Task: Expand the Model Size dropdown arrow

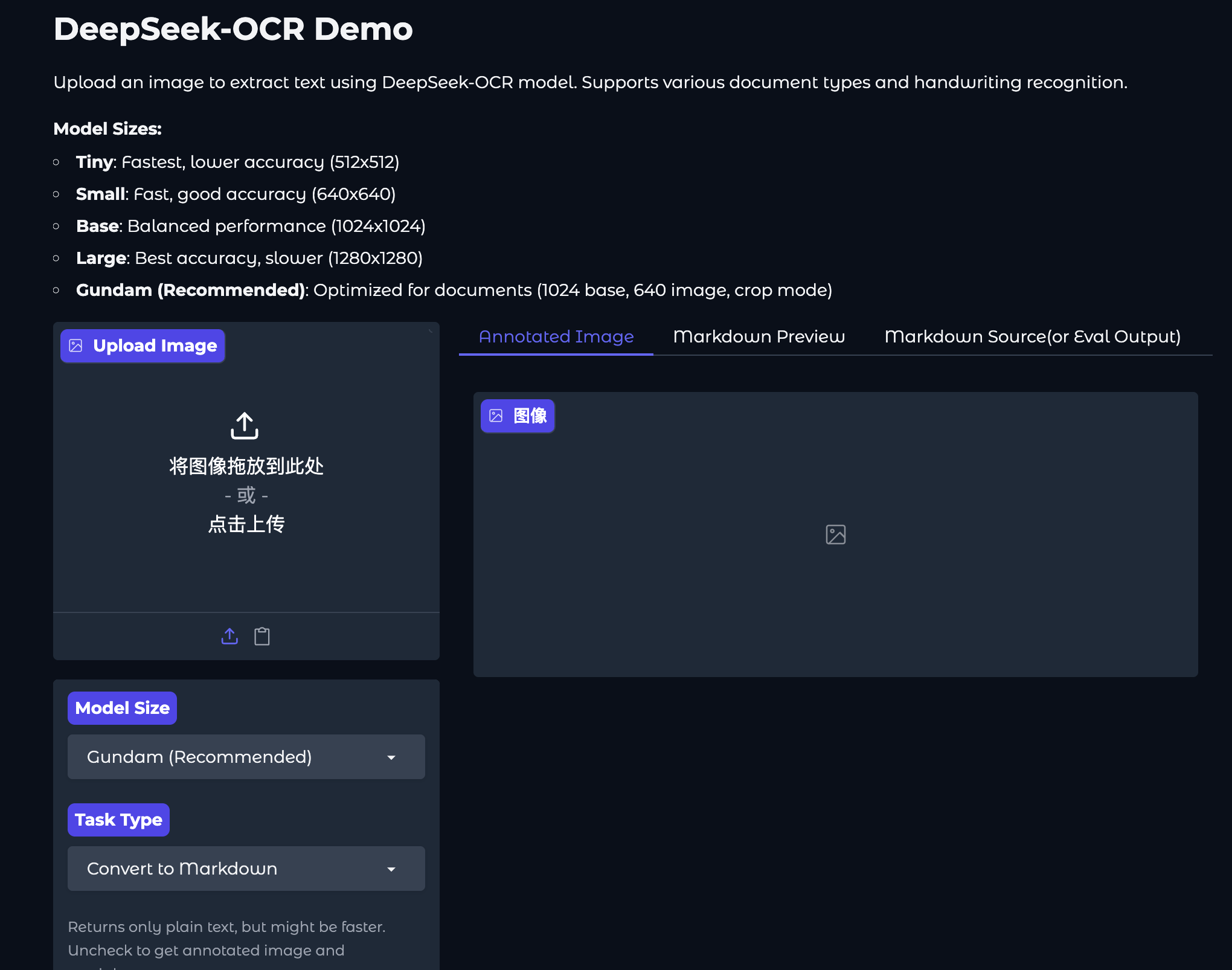Action: pyautogui.click(x=391, y=757)
